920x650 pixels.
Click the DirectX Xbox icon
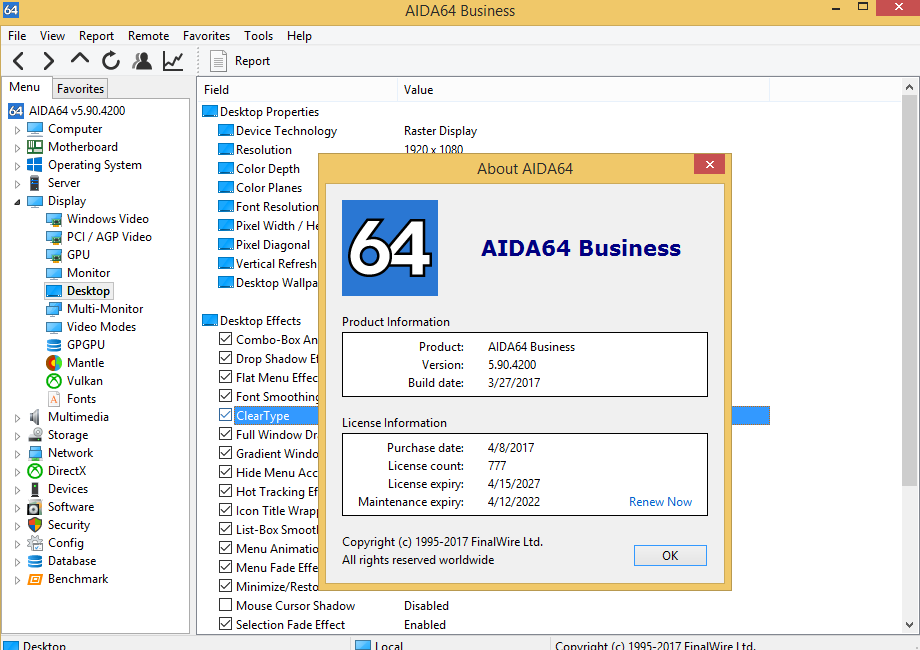point(35,471)
